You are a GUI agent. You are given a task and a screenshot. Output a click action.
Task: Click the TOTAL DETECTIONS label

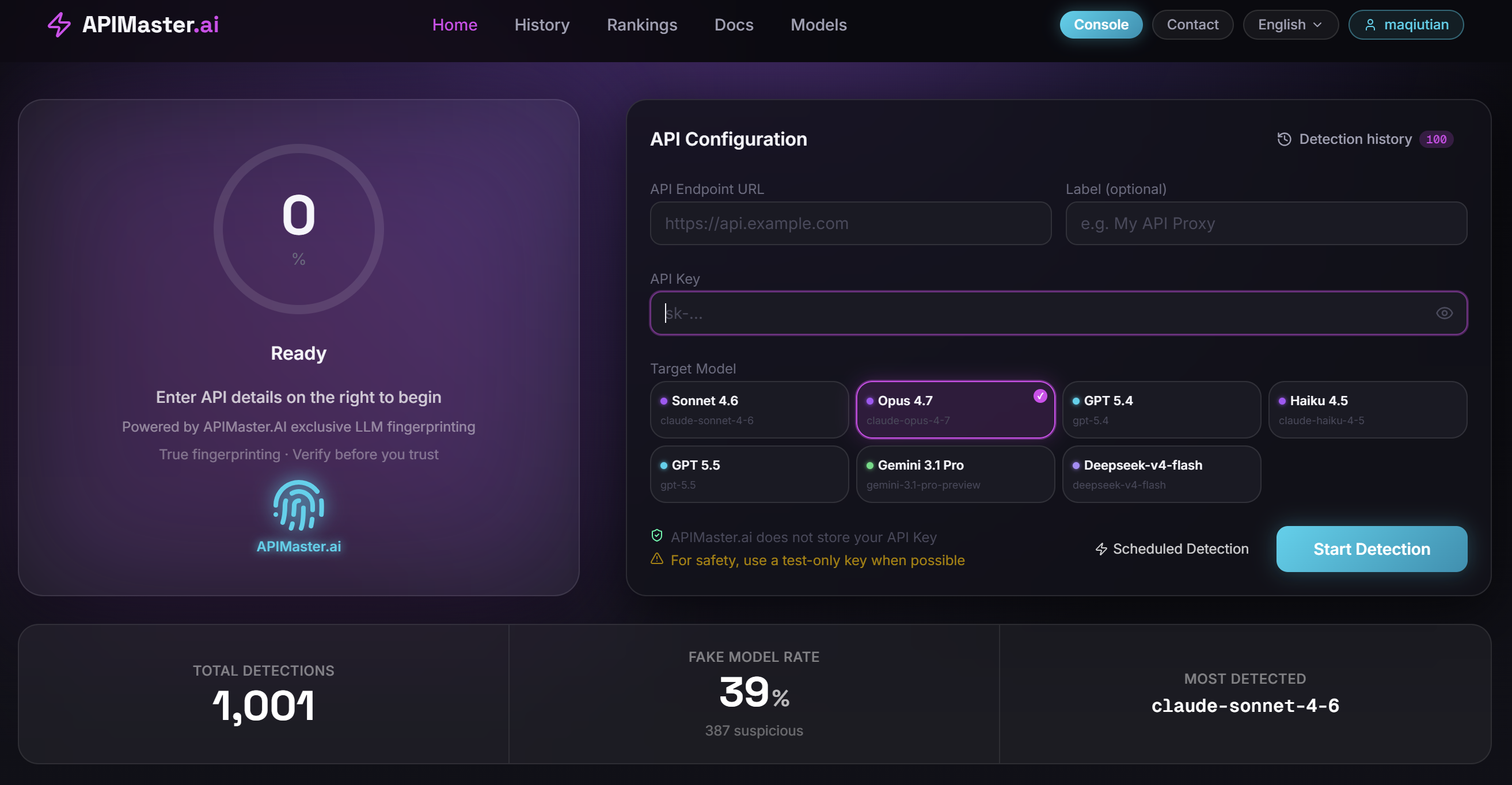tap(264, 670)
